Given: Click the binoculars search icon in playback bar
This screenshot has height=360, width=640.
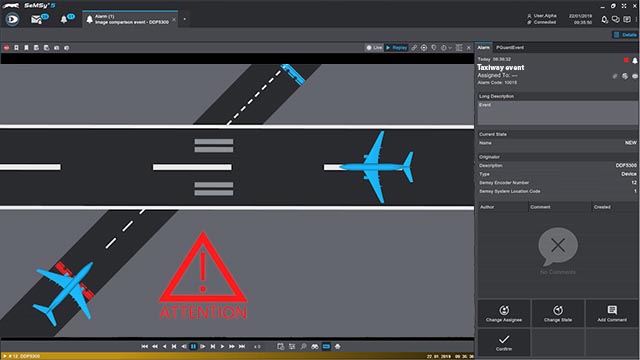Looking at the screenshot, I should pos(315,347).
